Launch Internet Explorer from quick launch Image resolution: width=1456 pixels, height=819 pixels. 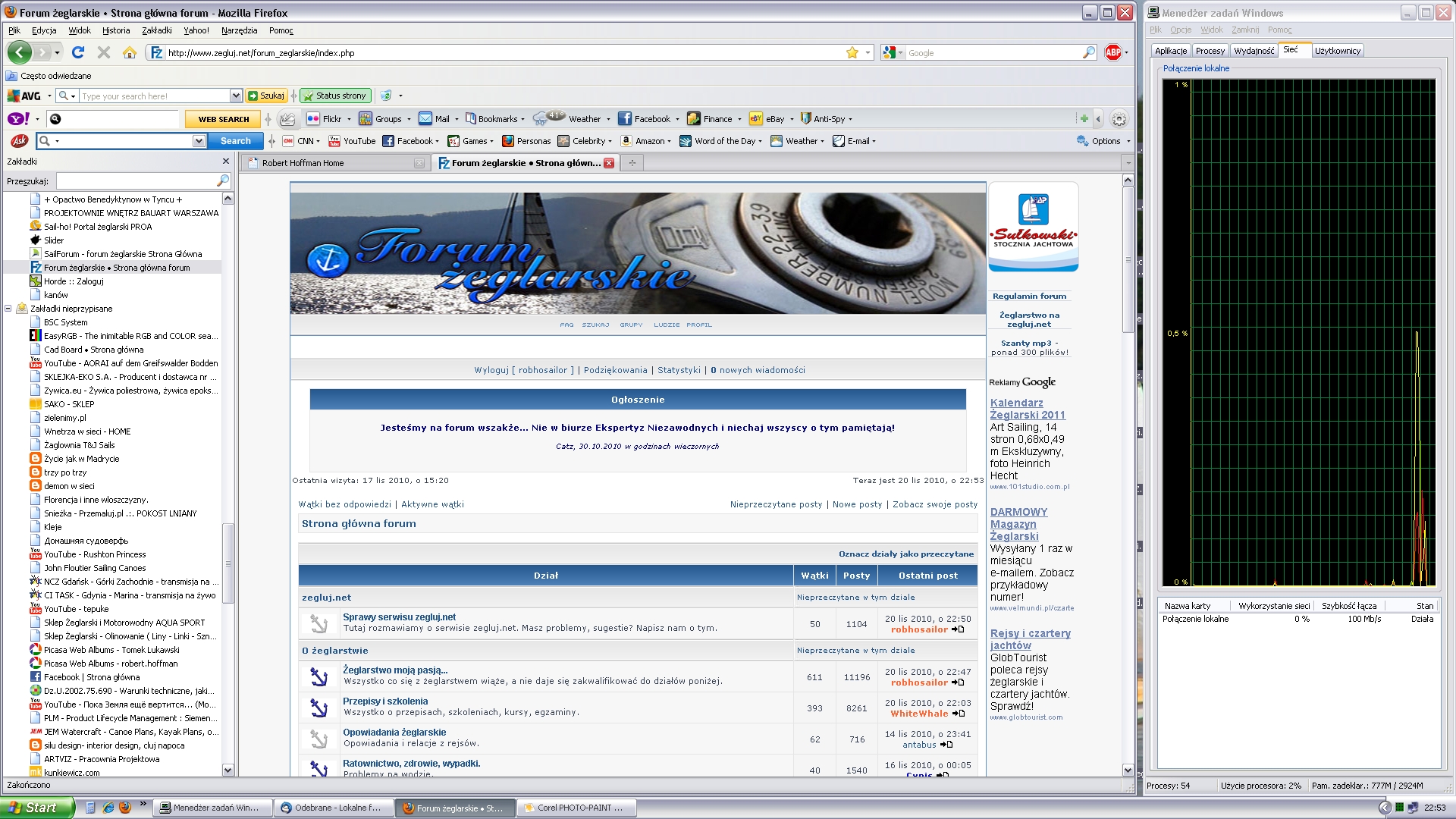pyautogui.click(x=108, y=808)
